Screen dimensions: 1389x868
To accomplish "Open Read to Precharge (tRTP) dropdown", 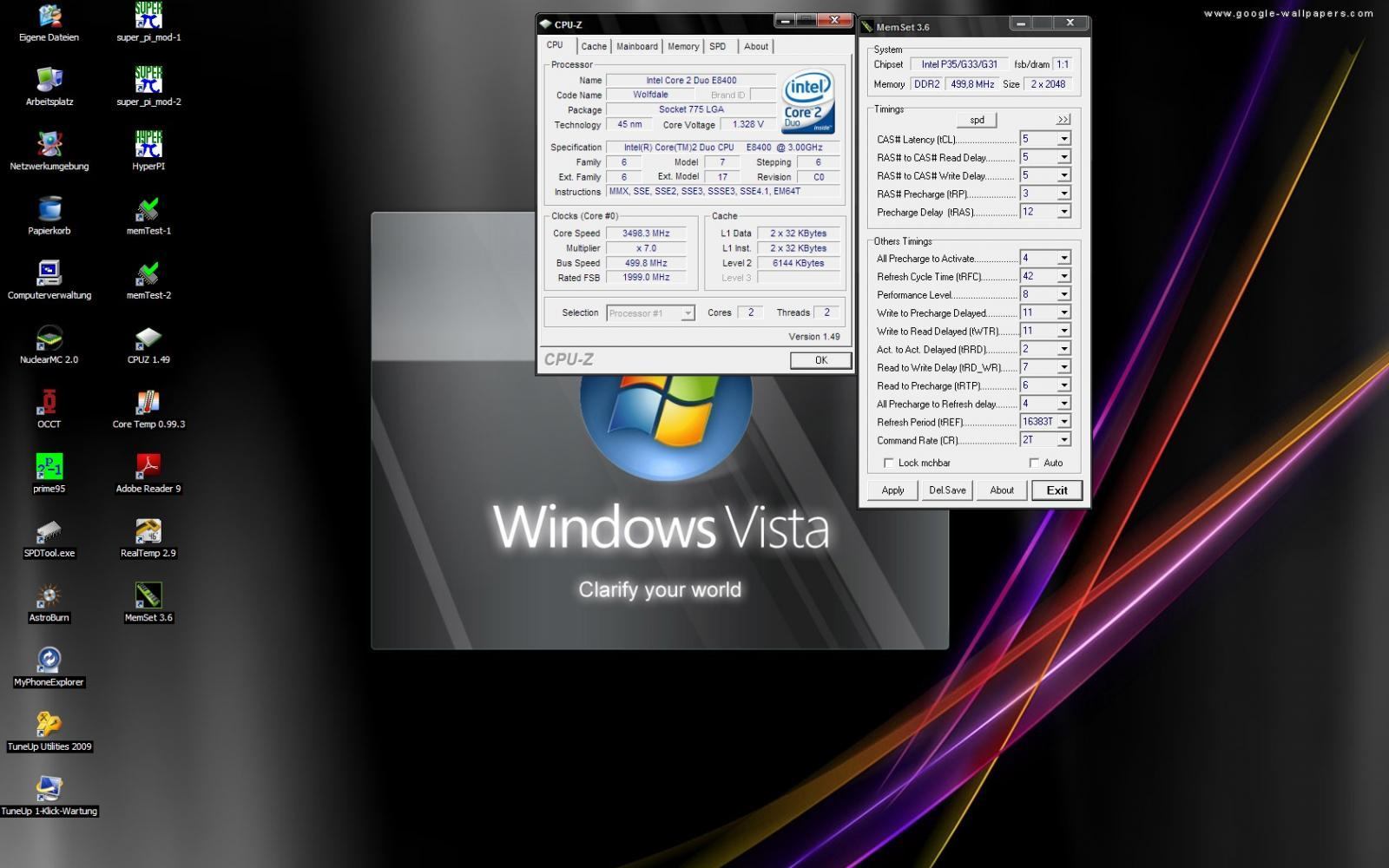I will (1063, 385).
